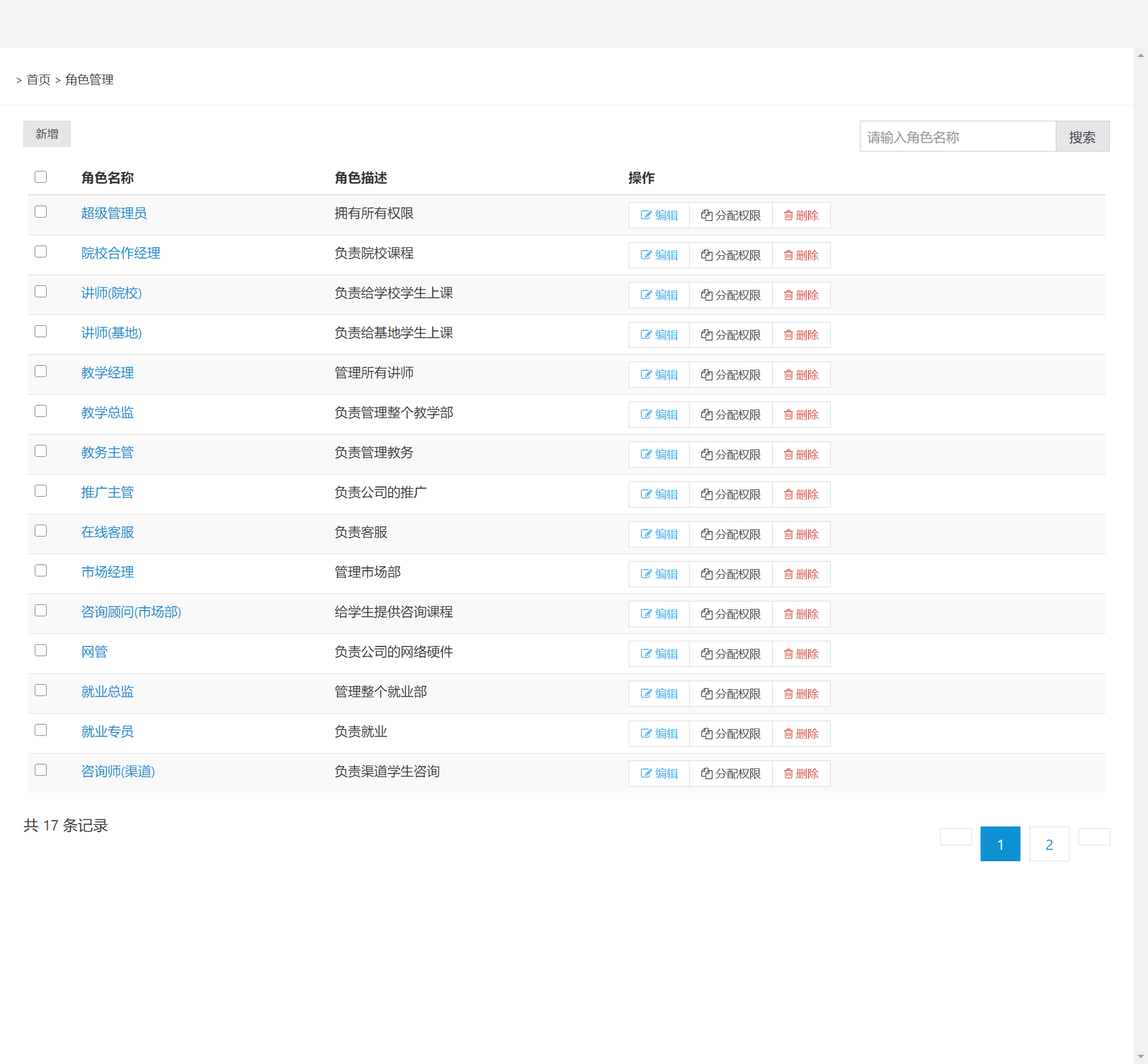Delete the 教学总监 role
This screenshot has width=1148, height=1064.
tap(801, 415)
